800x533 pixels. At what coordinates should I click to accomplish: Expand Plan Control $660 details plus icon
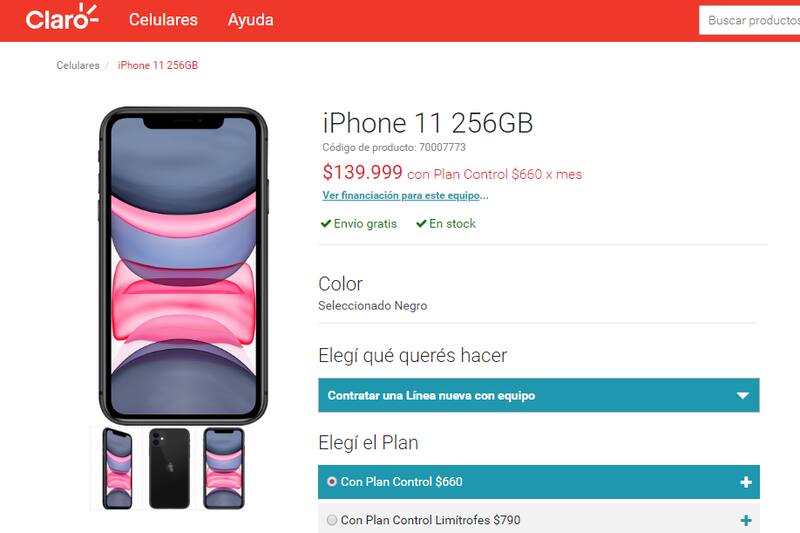tap(745, 482)
